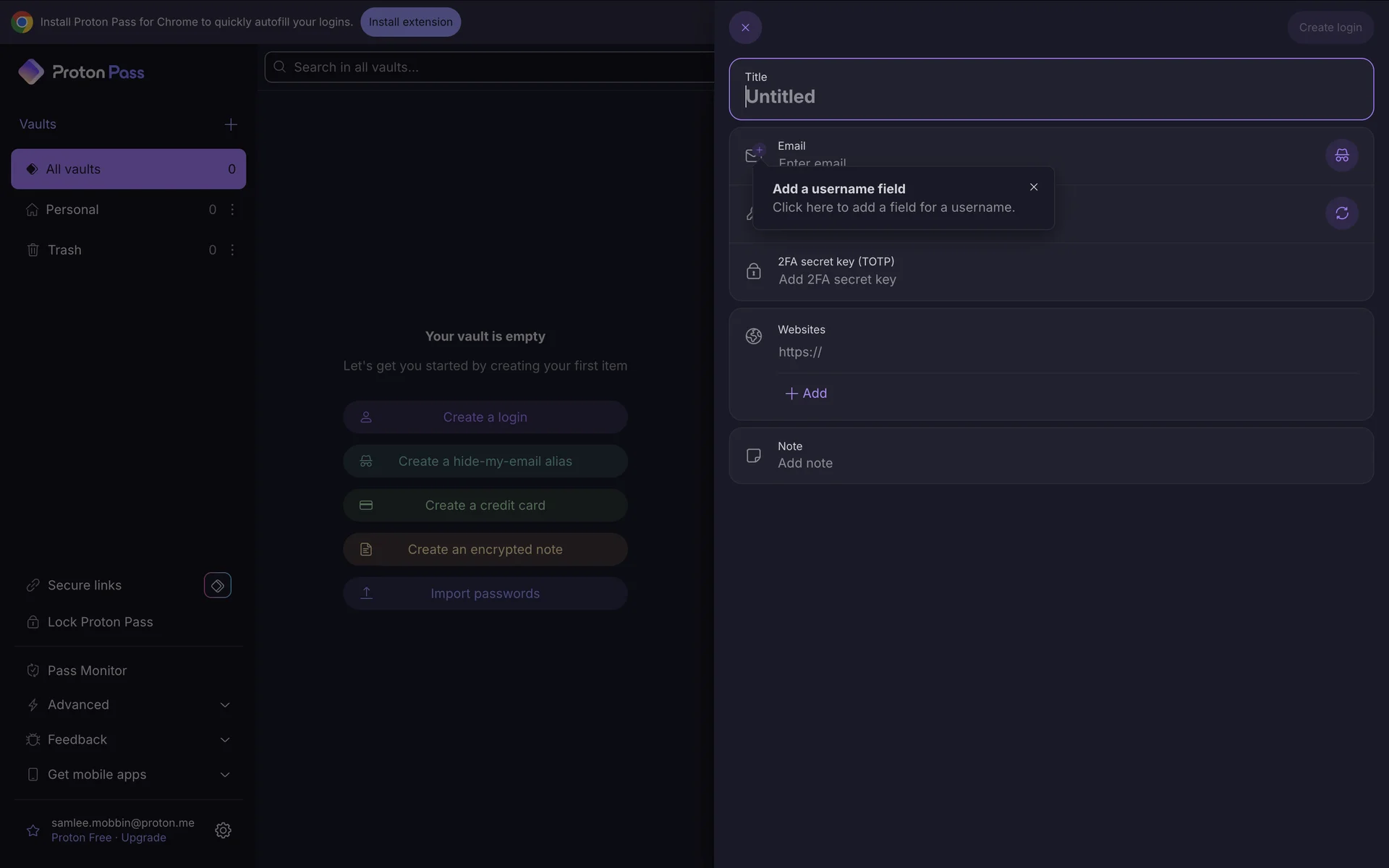Click into the 2FA secret key field

click(x=837, y=280)
